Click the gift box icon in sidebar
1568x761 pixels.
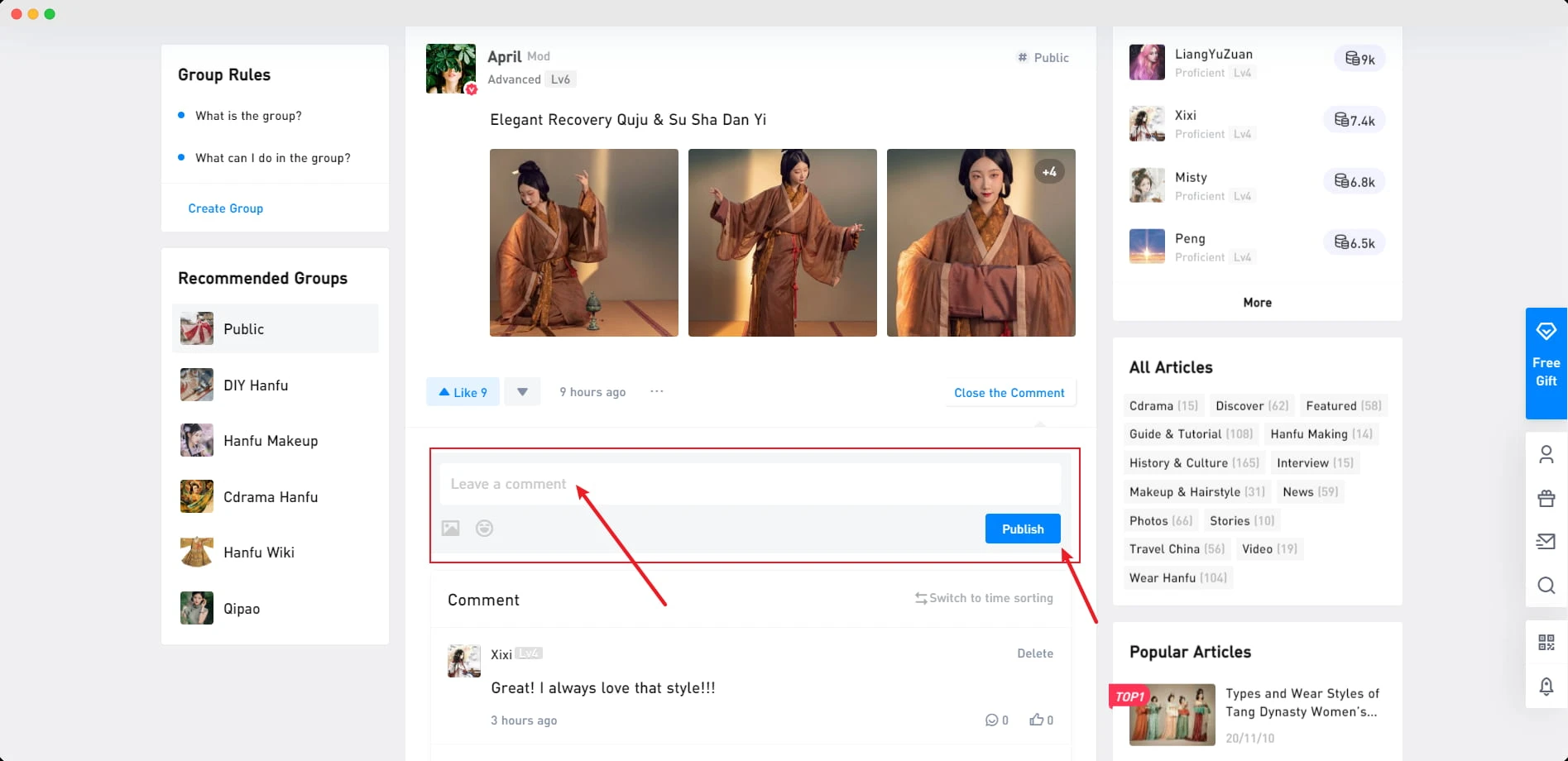click(1546, 498)
